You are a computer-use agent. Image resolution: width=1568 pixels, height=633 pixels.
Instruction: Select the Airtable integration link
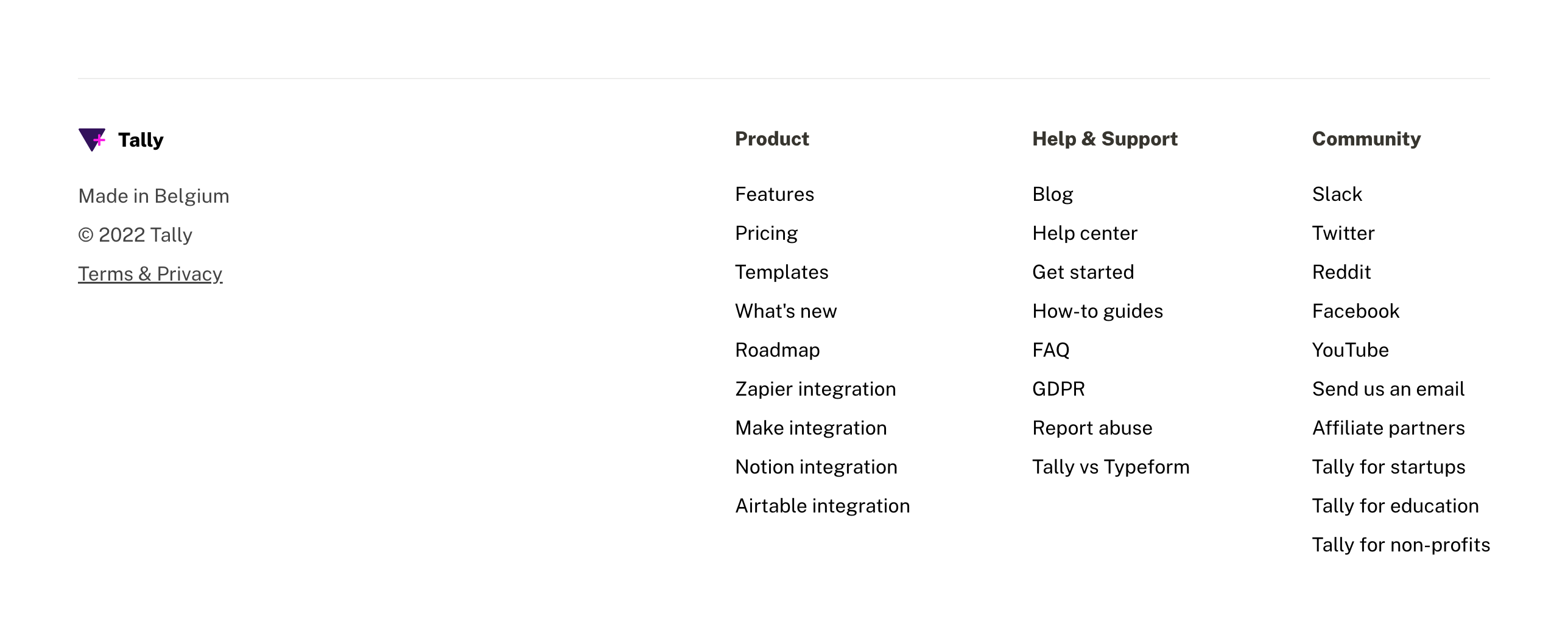(822, 506)
